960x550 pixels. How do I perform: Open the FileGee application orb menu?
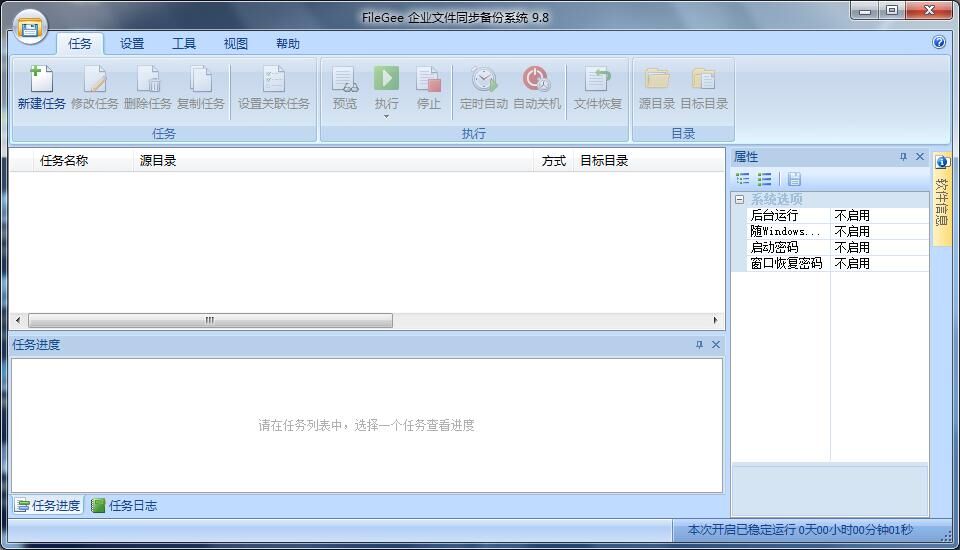pyautogui.click(x=29, y=28)
